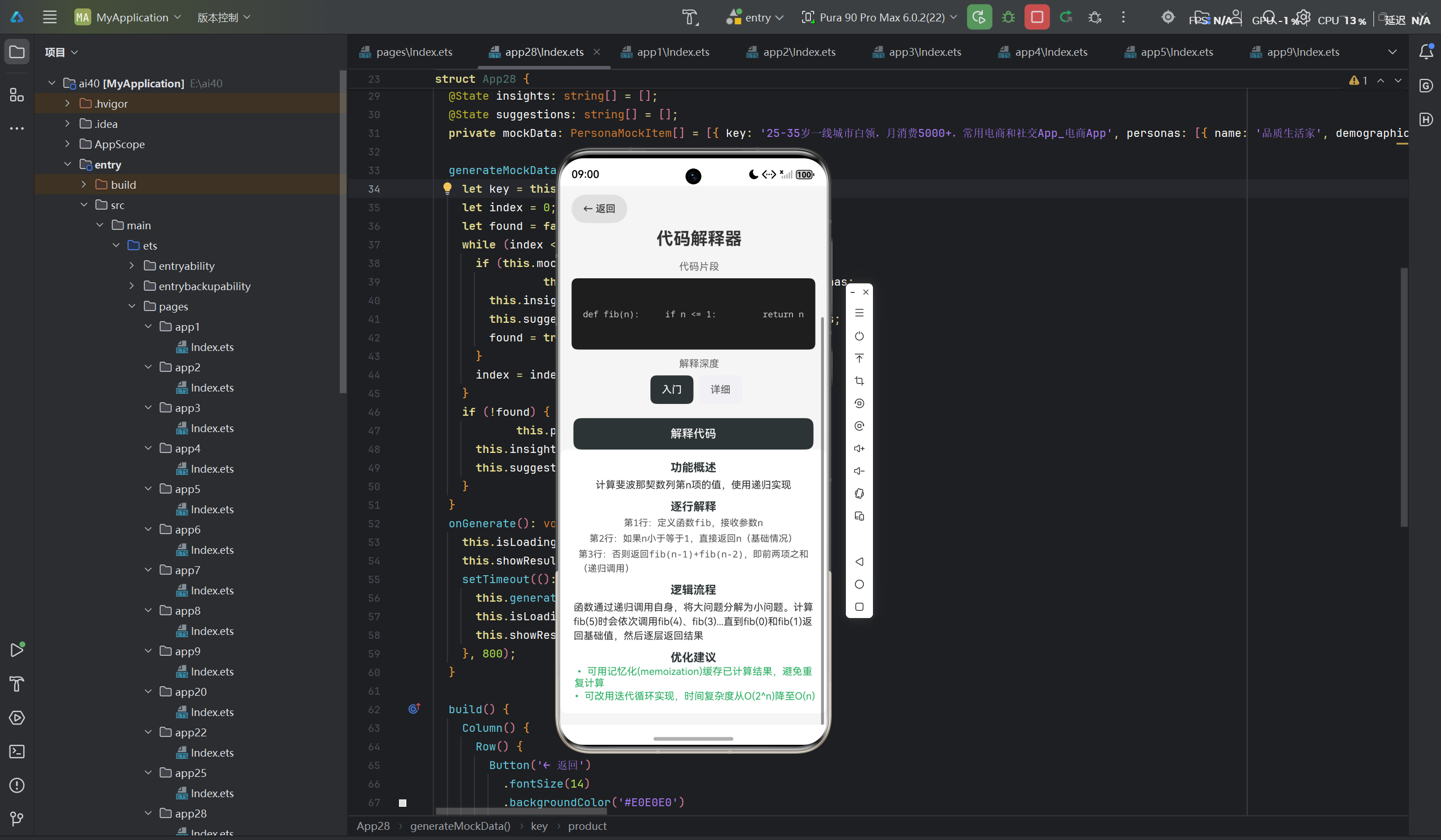Open the entry run configuration dropdown
1441x840 pixels.
tap(755, 17)
